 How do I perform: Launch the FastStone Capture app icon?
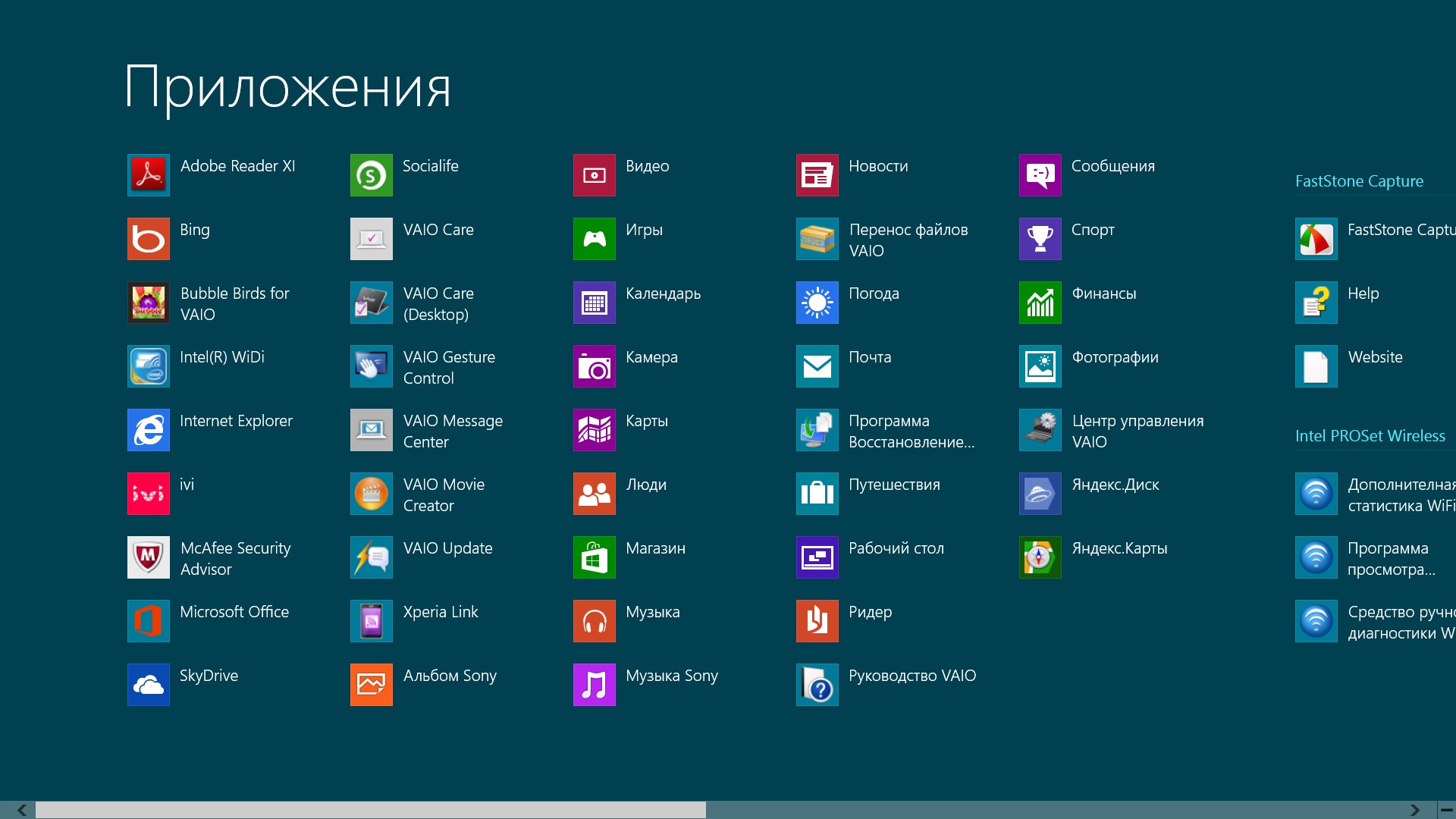[x=1316, y=239]
